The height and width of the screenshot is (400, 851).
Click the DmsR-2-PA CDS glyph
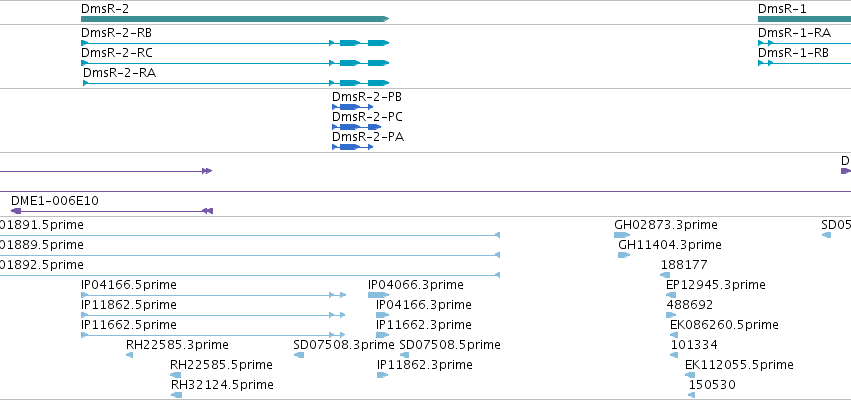pos(353,148)
